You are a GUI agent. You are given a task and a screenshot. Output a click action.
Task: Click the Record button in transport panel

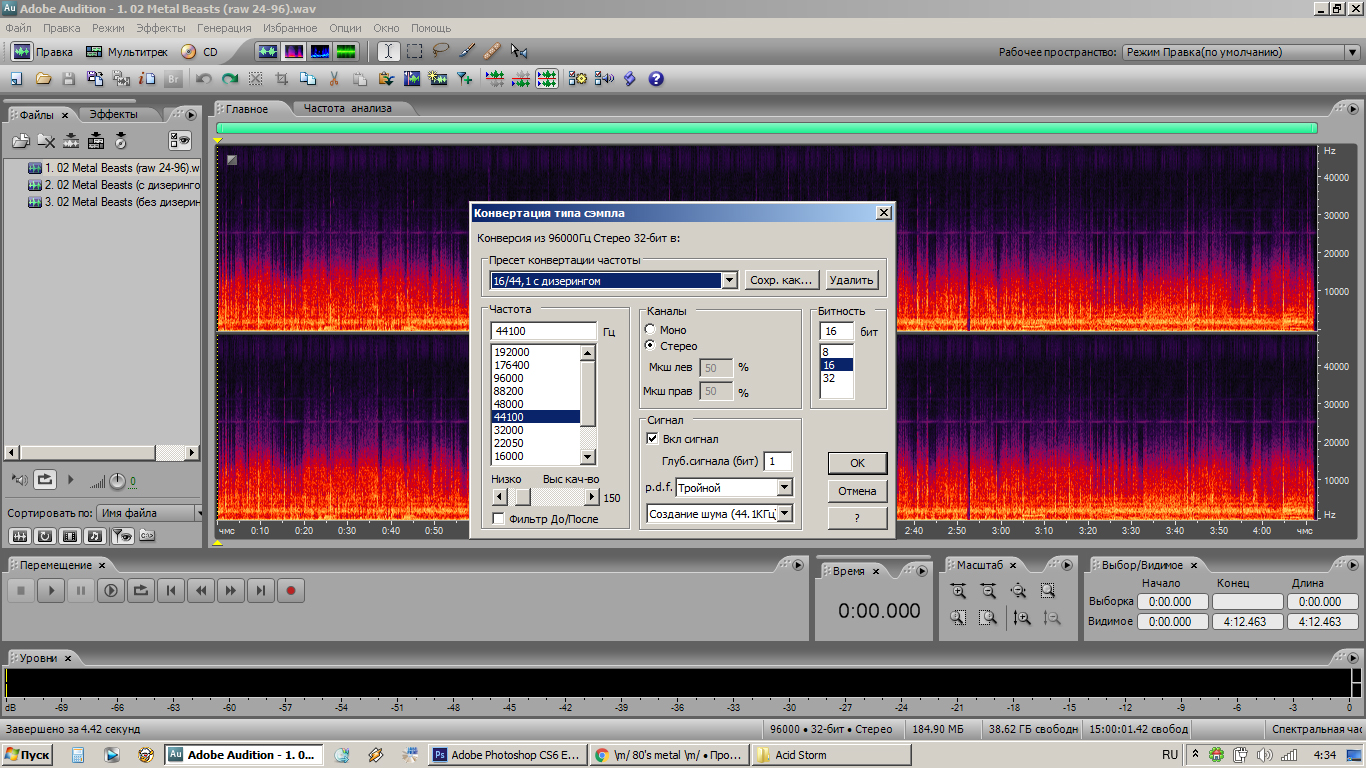click(291, 591)
